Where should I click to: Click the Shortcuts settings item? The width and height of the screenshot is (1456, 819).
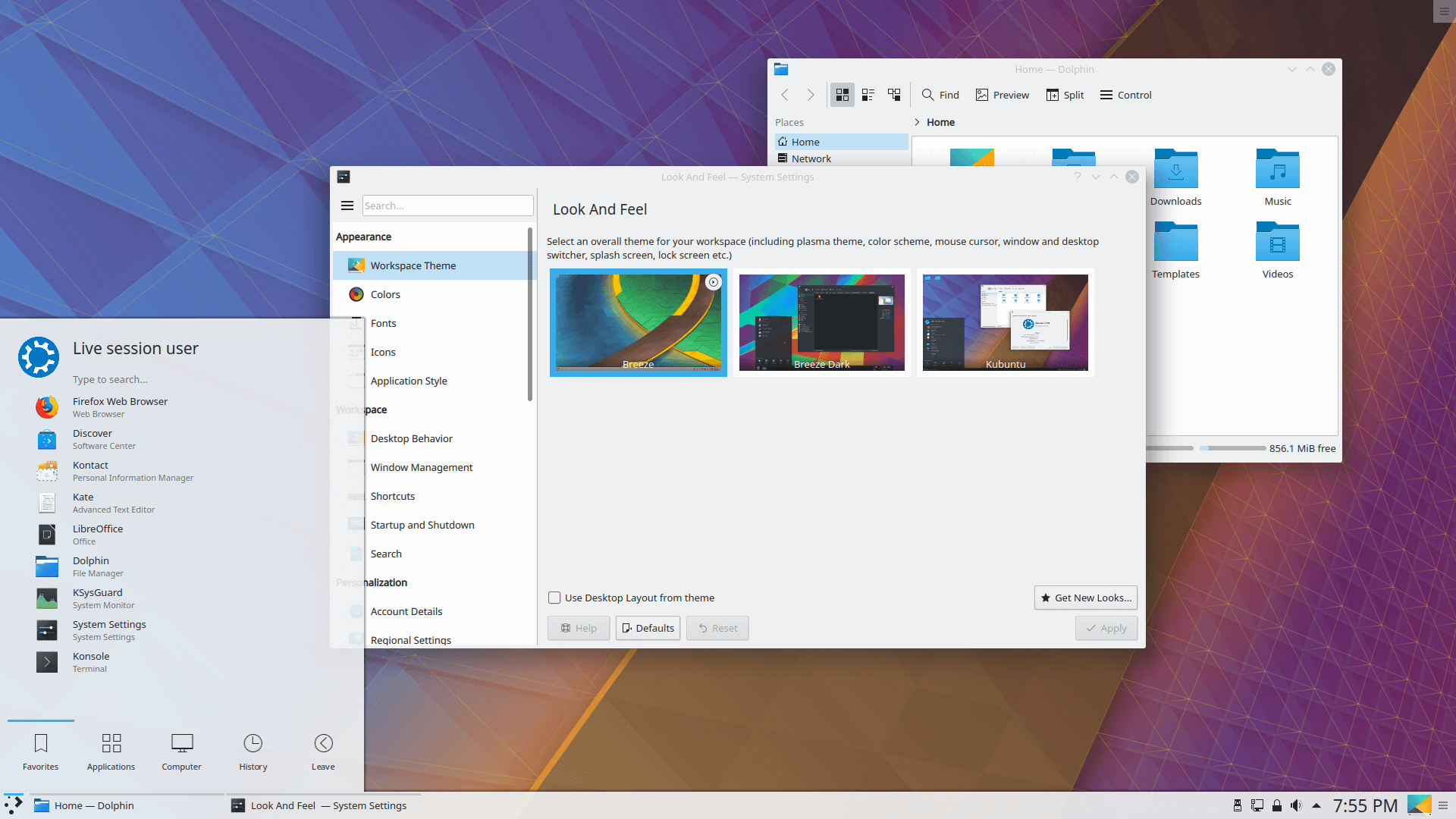(392, 495)
